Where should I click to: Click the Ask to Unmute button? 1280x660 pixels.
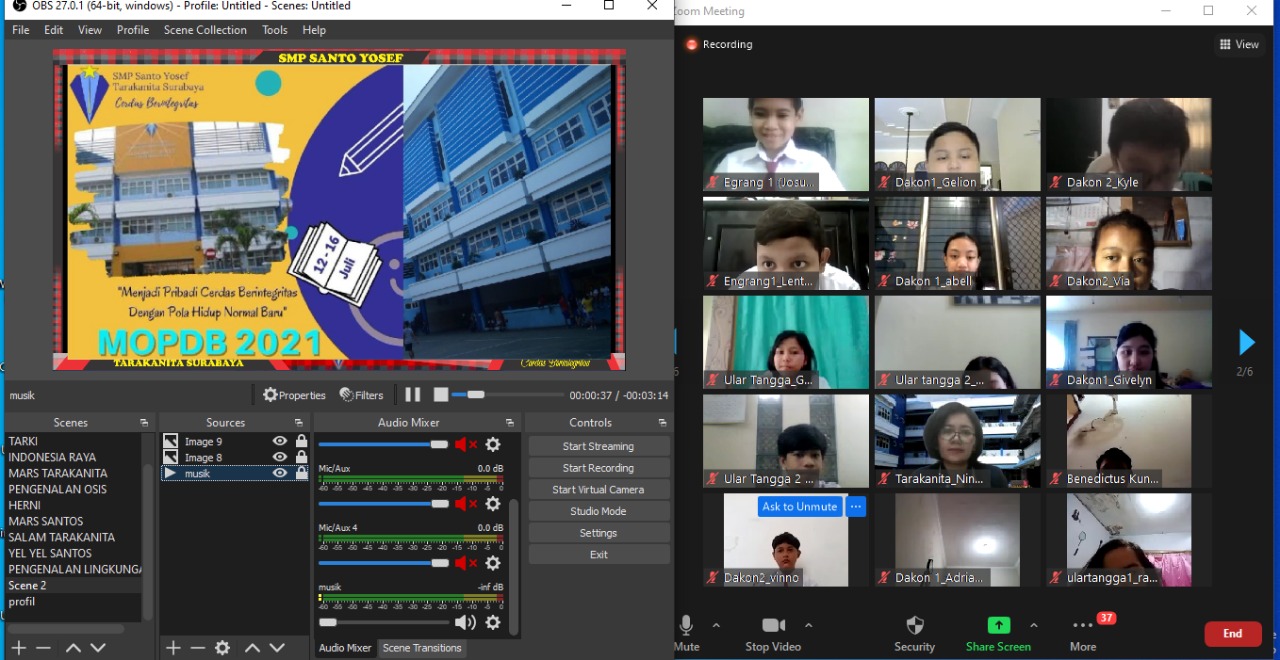[x=800, y=507]
